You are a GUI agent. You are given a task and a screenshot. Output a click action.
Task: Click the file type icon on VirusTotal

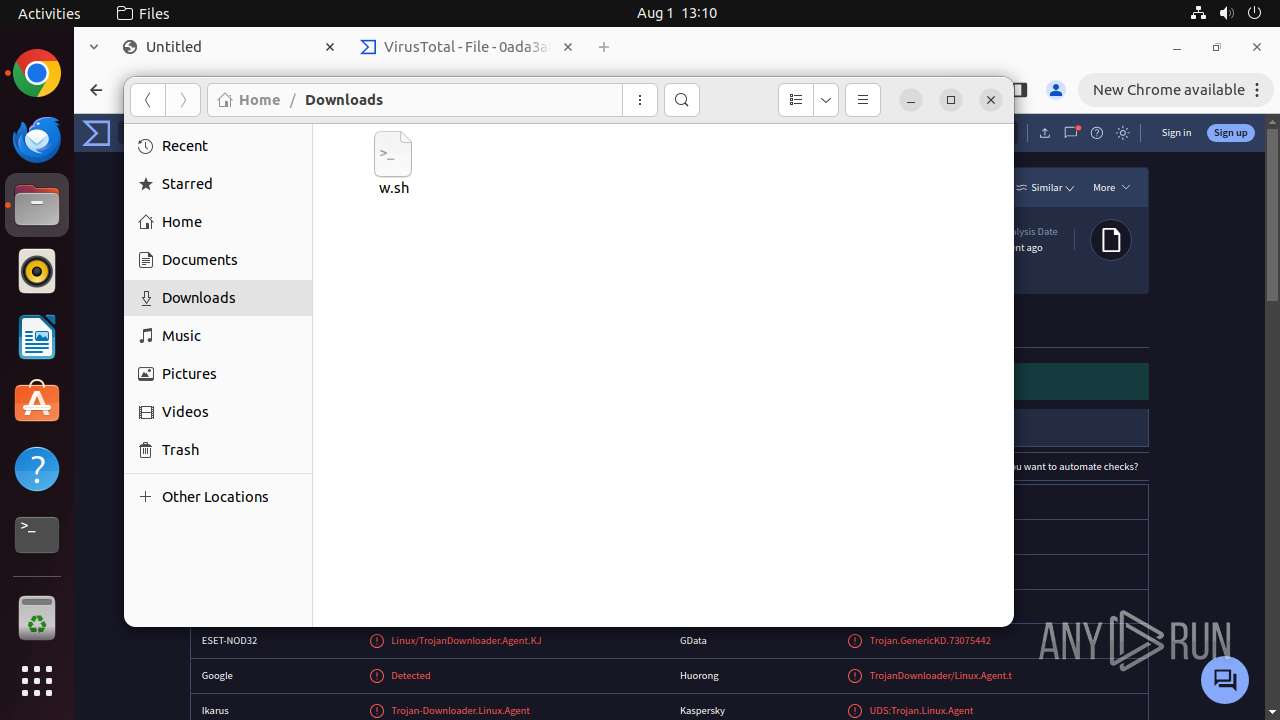[1110, 240]
